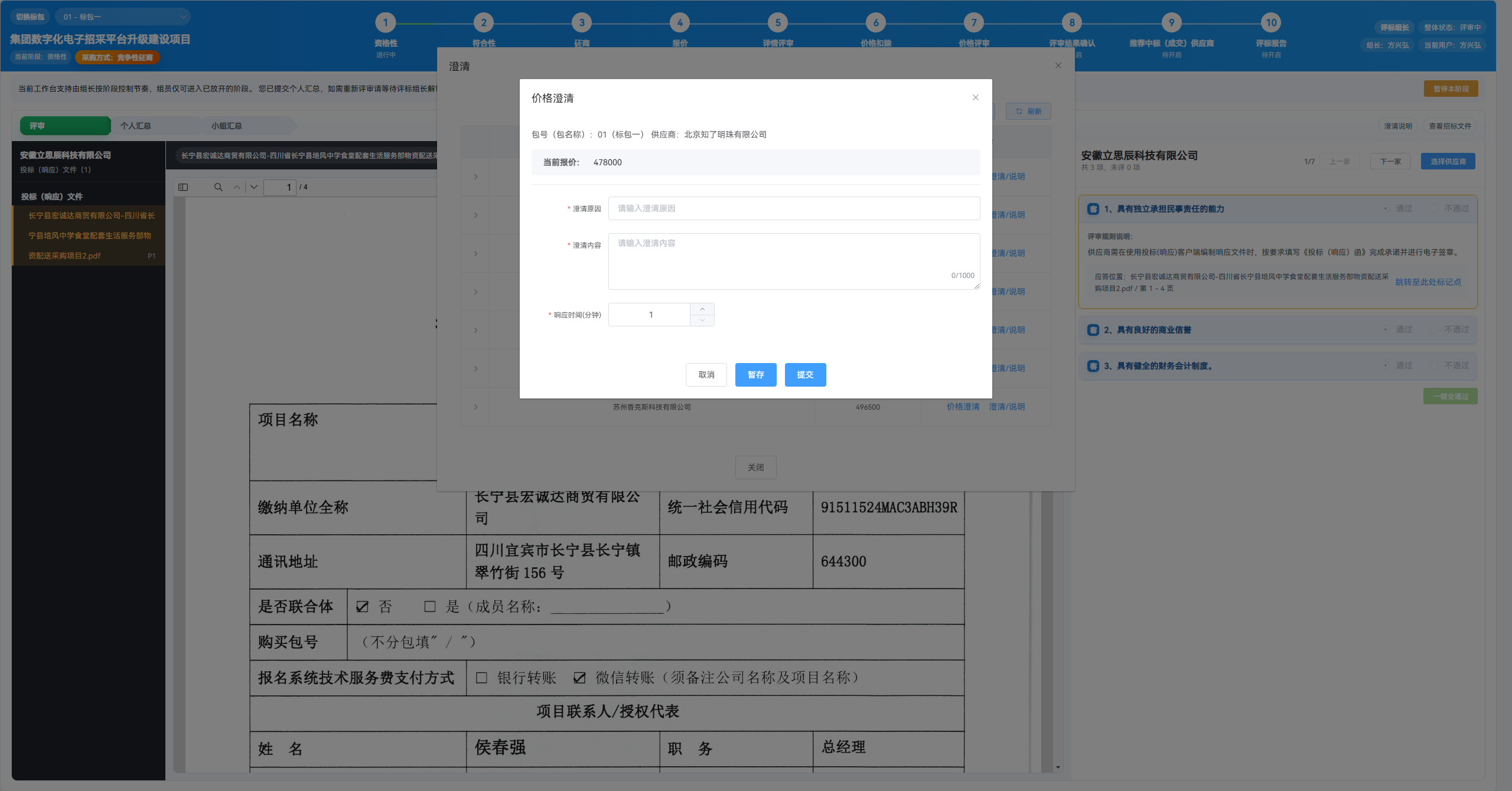Decrease 响应时间 with down arrow

tap(702, 321)
